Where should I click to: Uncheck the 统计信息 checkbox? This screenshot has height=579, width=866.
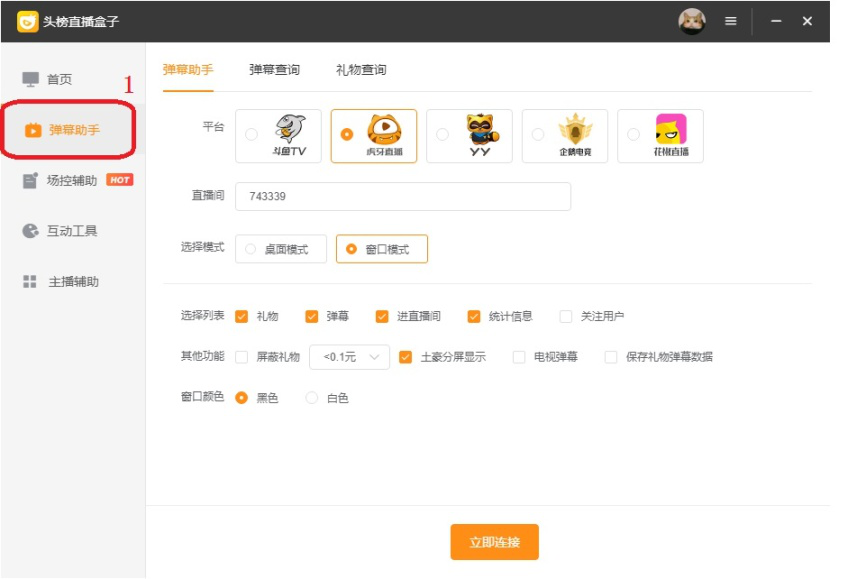[473, 316]
